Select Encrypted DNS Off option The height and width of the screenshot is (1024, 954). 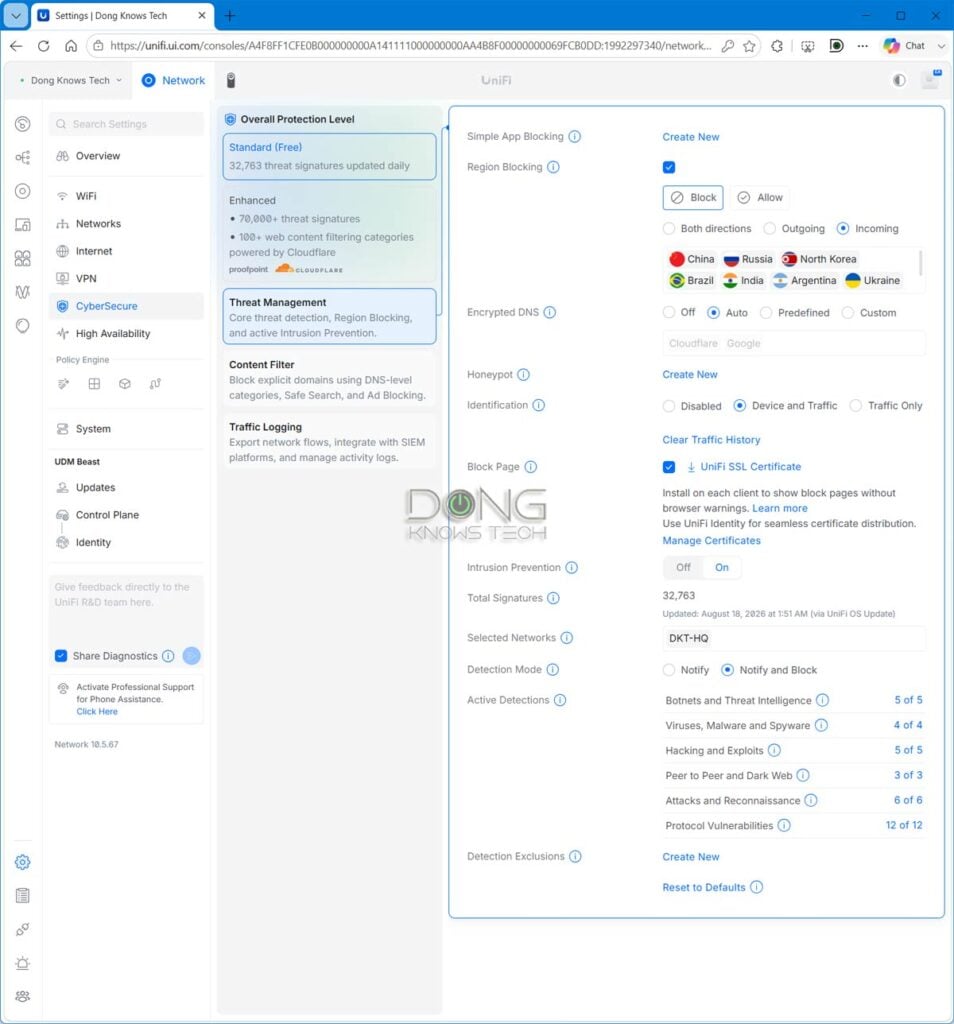[x=669, y=313]
